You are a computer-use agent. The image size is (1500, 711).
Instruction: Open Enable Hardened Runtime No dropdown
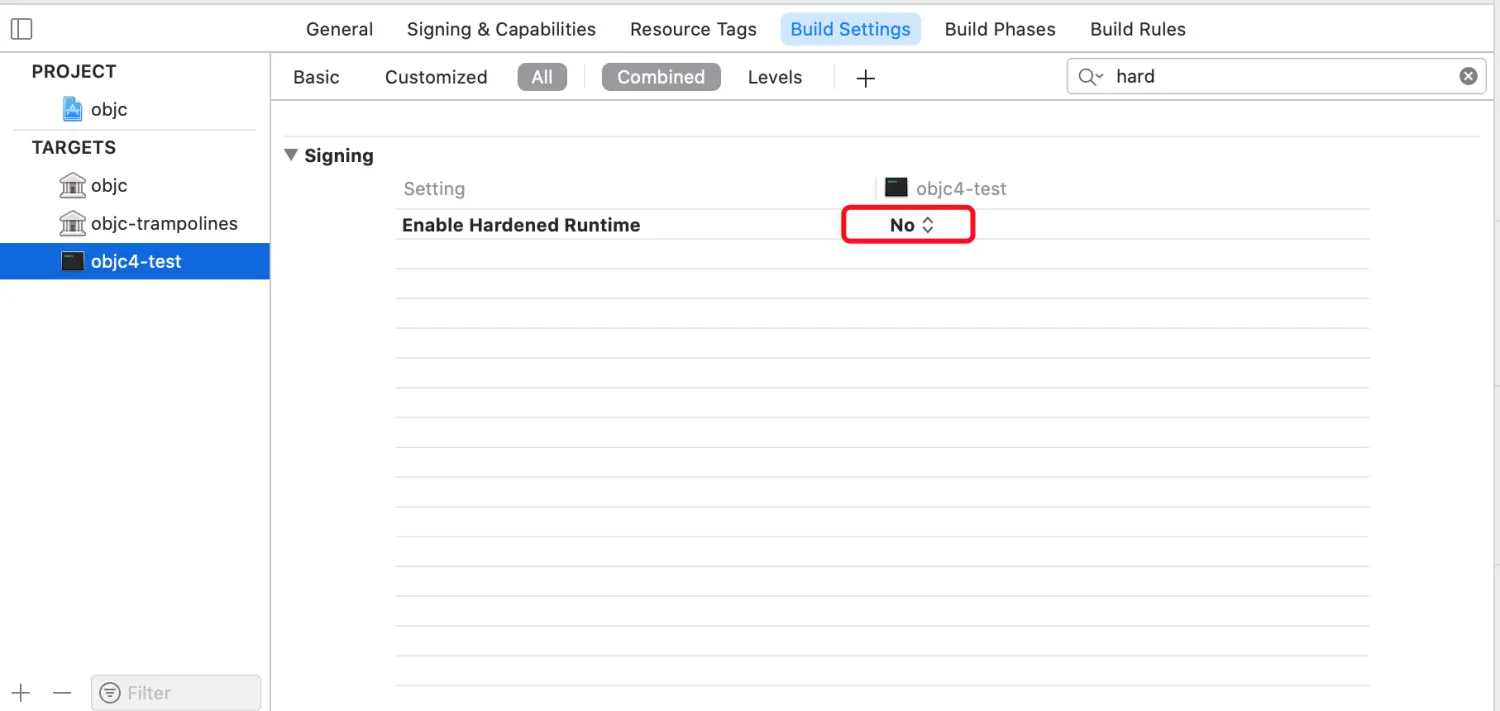click(x=911, y=225)
